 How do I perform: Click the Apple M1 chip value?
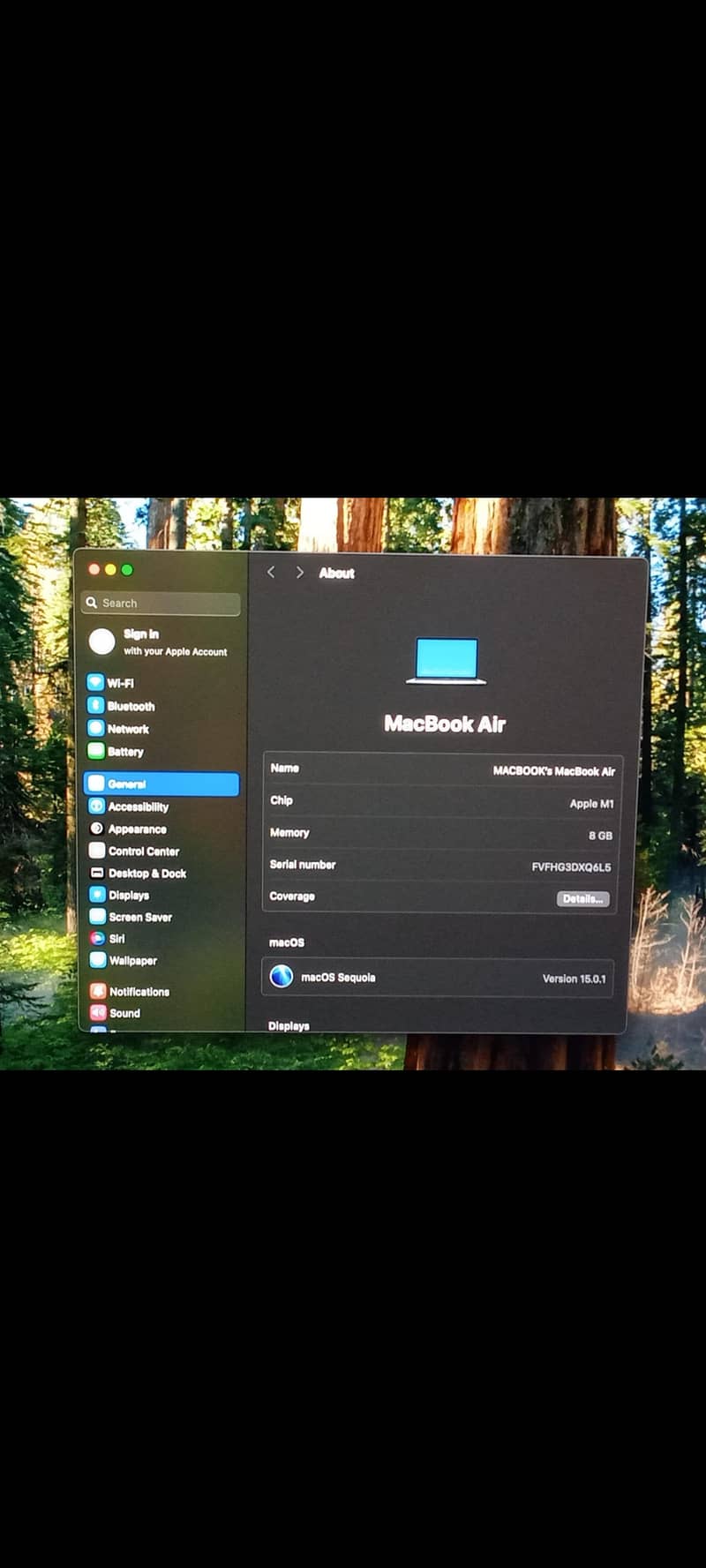pos(591,803)
